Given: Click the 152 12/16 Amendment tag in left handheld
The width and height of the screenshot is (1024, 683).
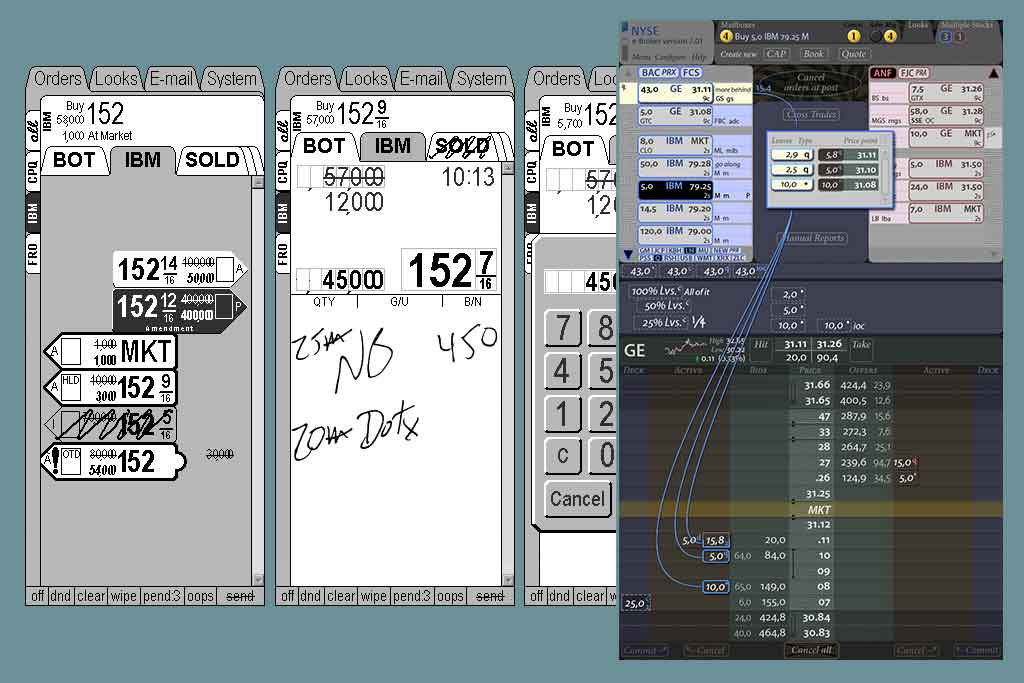Looking at the screenshot, I should point(179,309).
